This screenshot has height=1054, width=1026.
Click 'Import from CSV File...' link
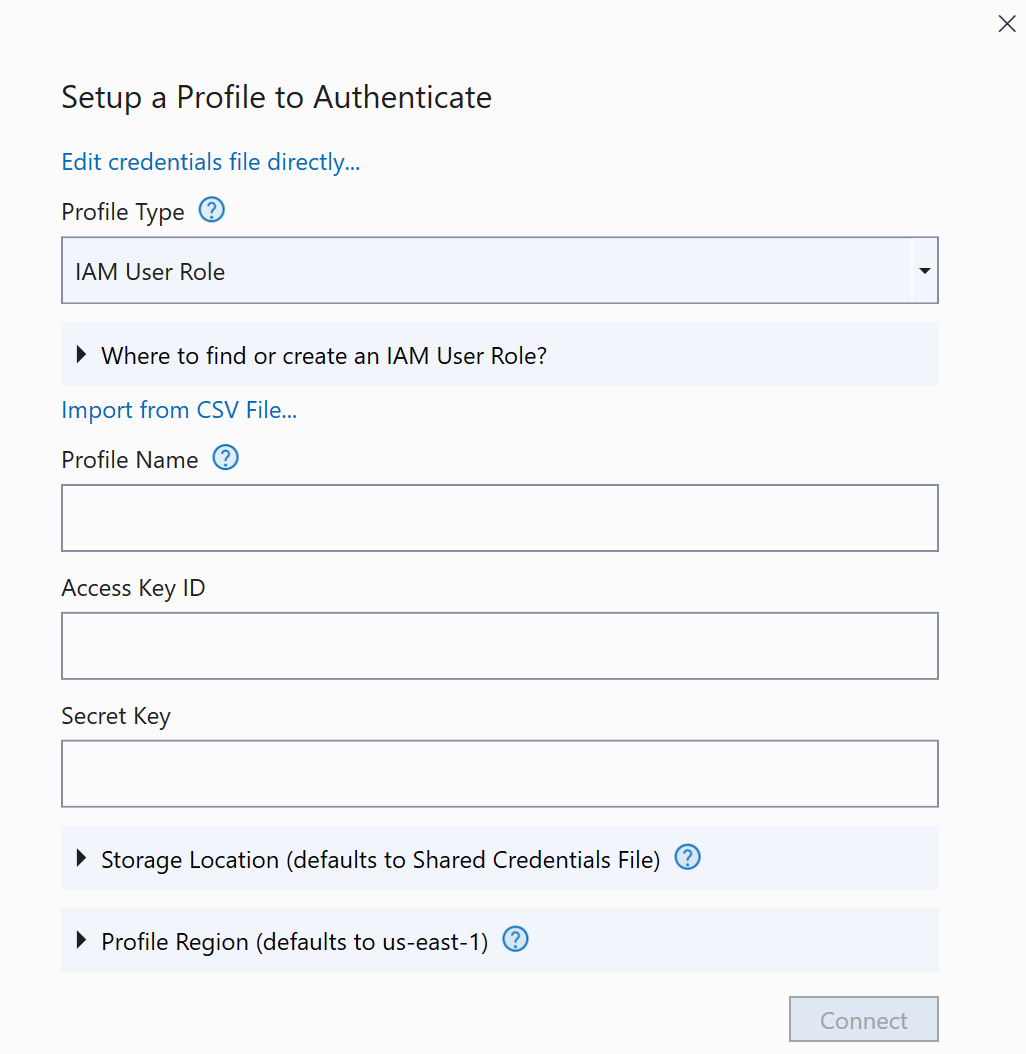pyautogui.click(x=179, y=410)
